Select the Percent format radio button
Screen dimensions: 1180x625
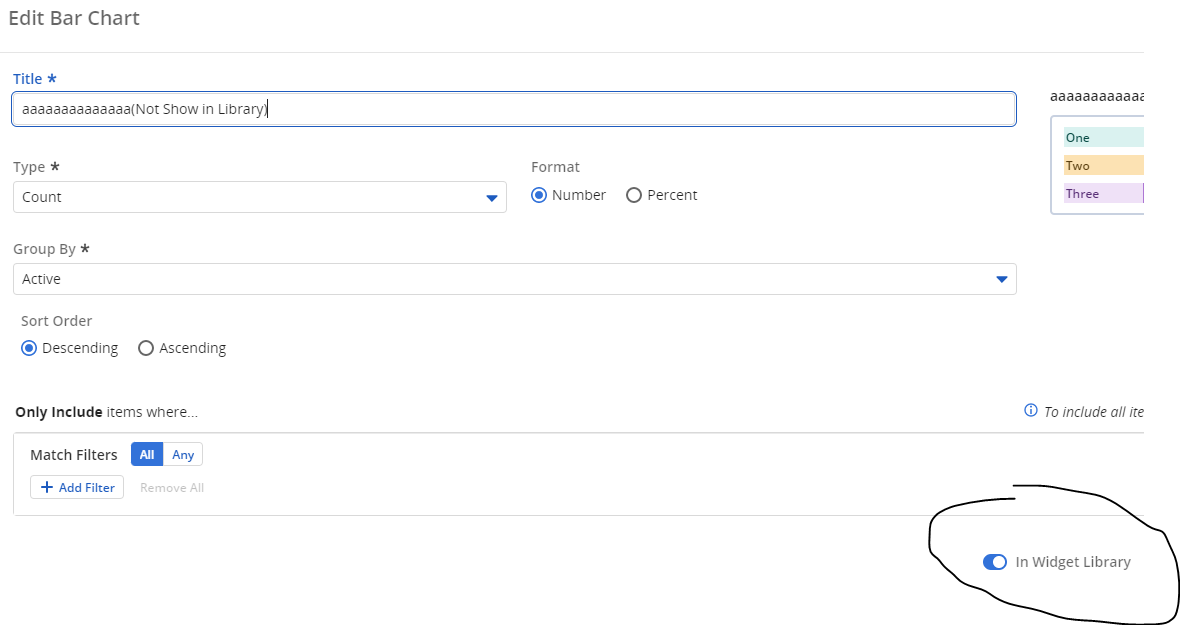[634, 196]
